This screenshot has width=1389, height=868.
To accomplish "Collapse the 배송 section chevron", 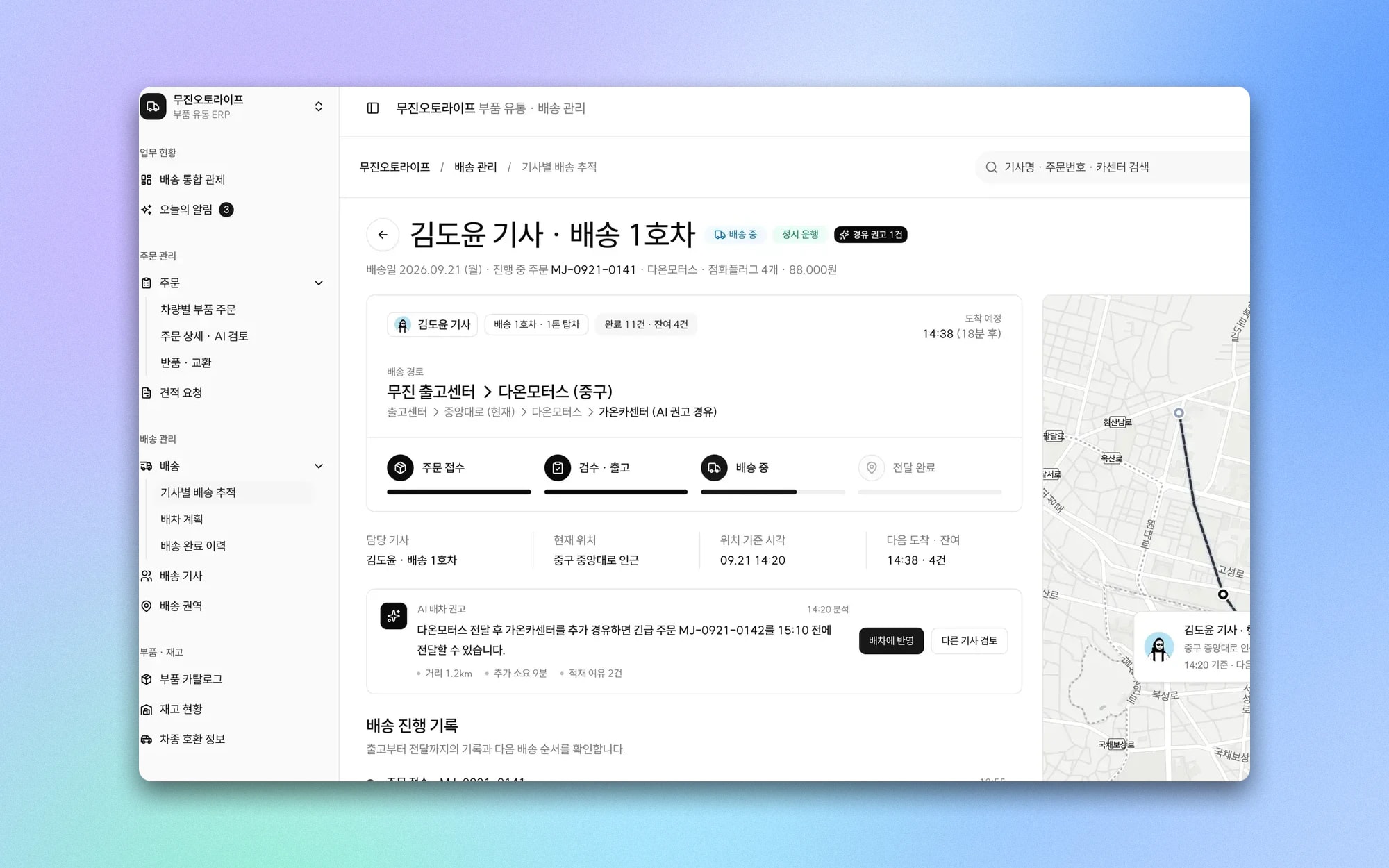I will tap(319, 467).
